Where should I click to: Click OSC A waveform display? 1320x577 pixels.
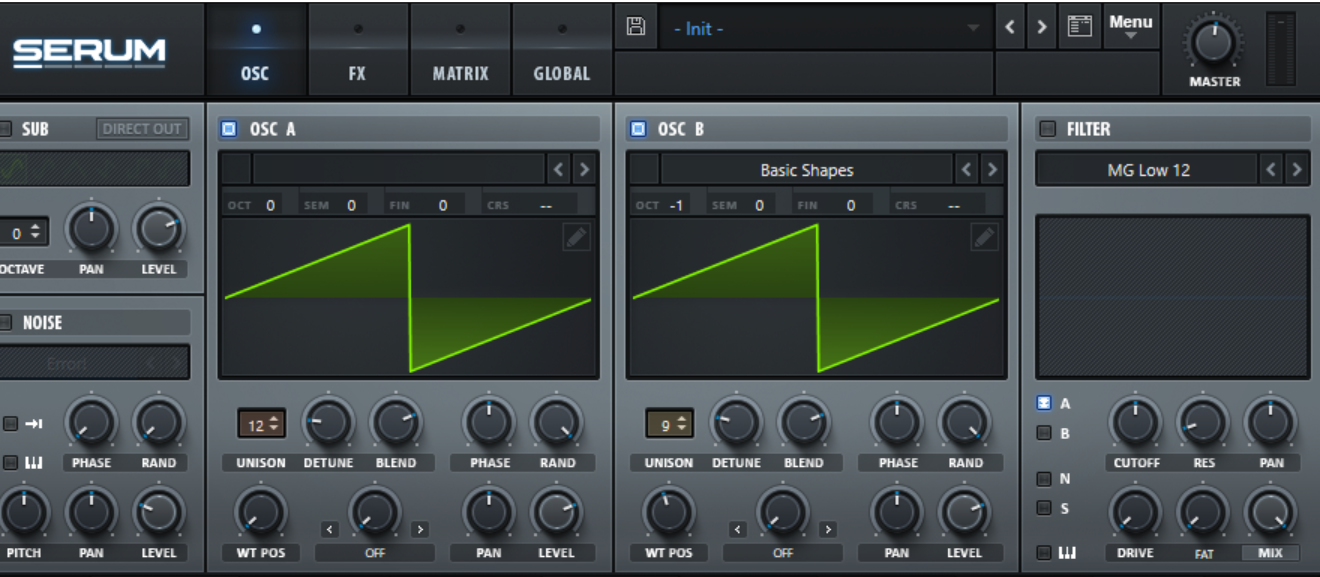click(408, 298)
